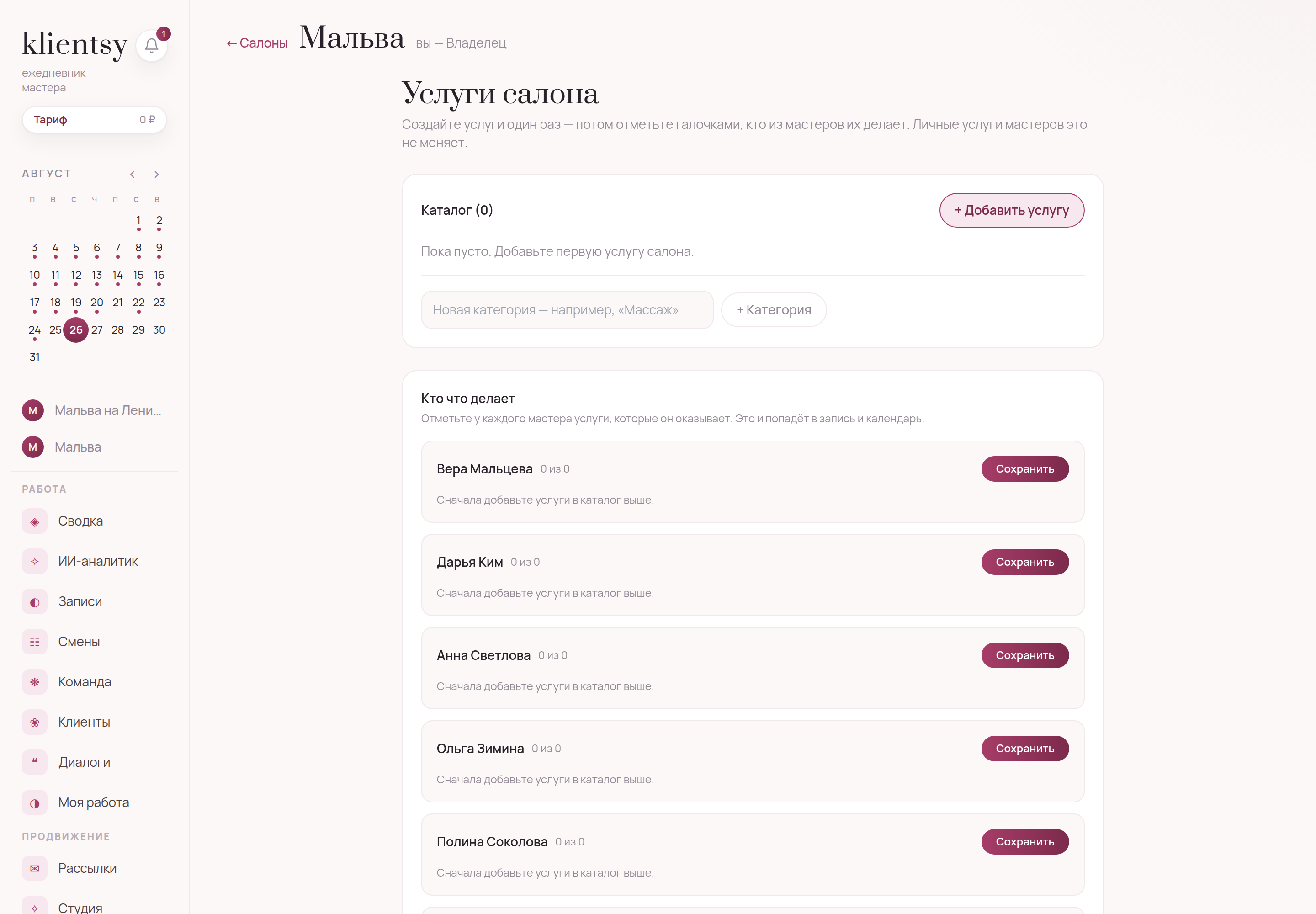Select August 15 in the calendar
Viewport: 1316px width, 914px height.
coord(138,276)
